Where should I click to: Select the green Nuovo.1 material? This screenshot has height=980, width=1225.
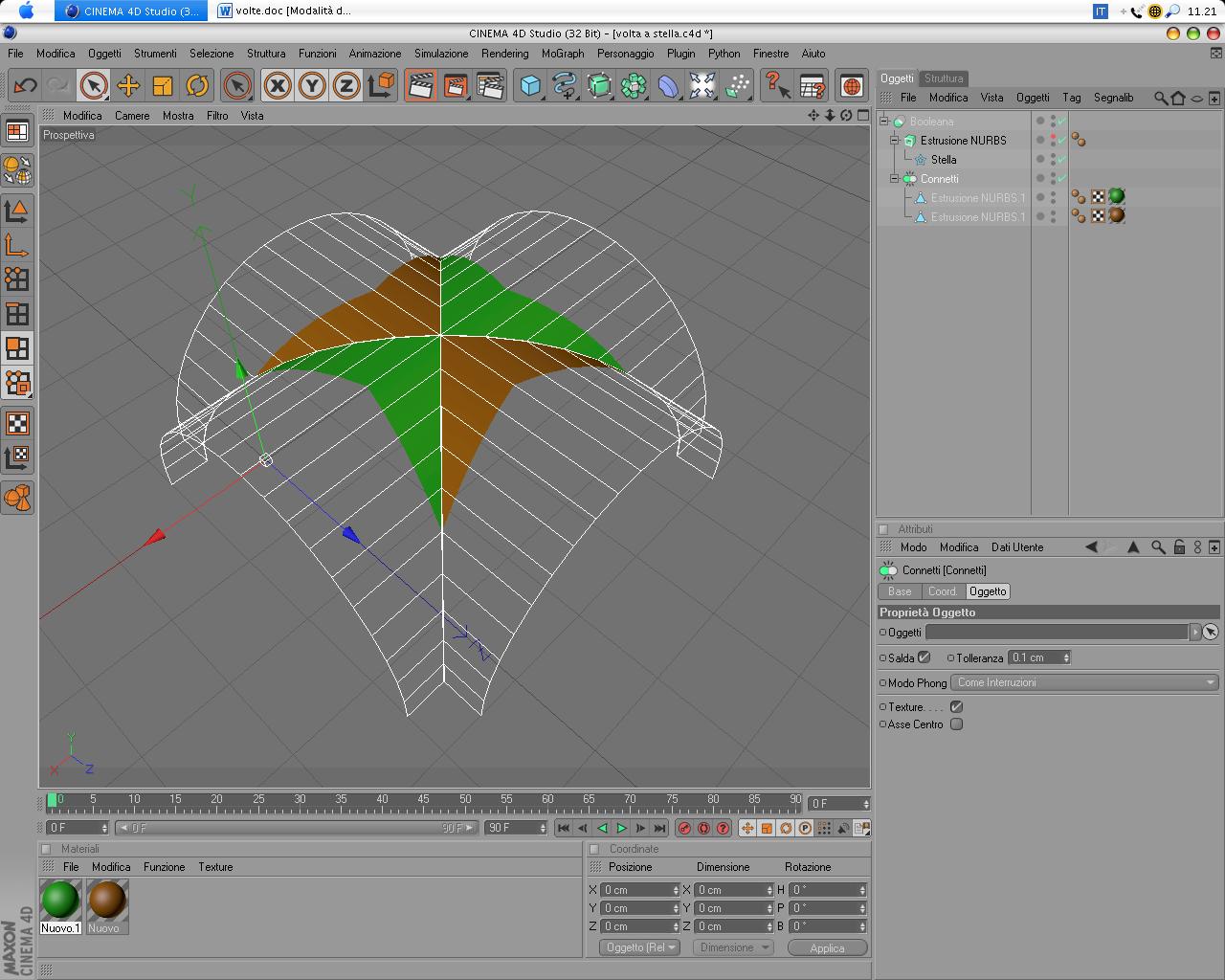(x=60, y=901)
